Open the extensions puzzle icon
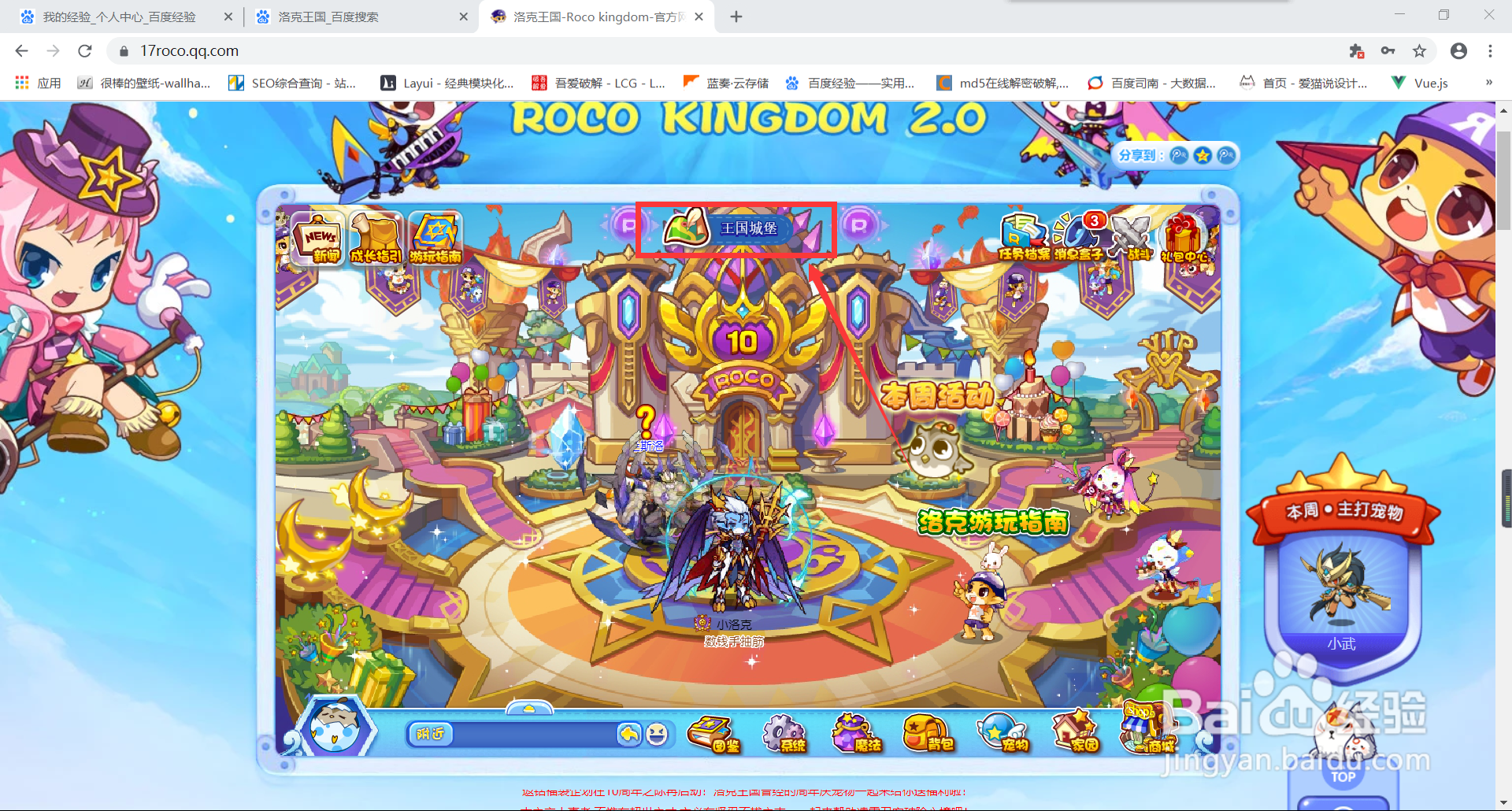The height and width of the screenshot is (811, 1512). coord(1356,51)
